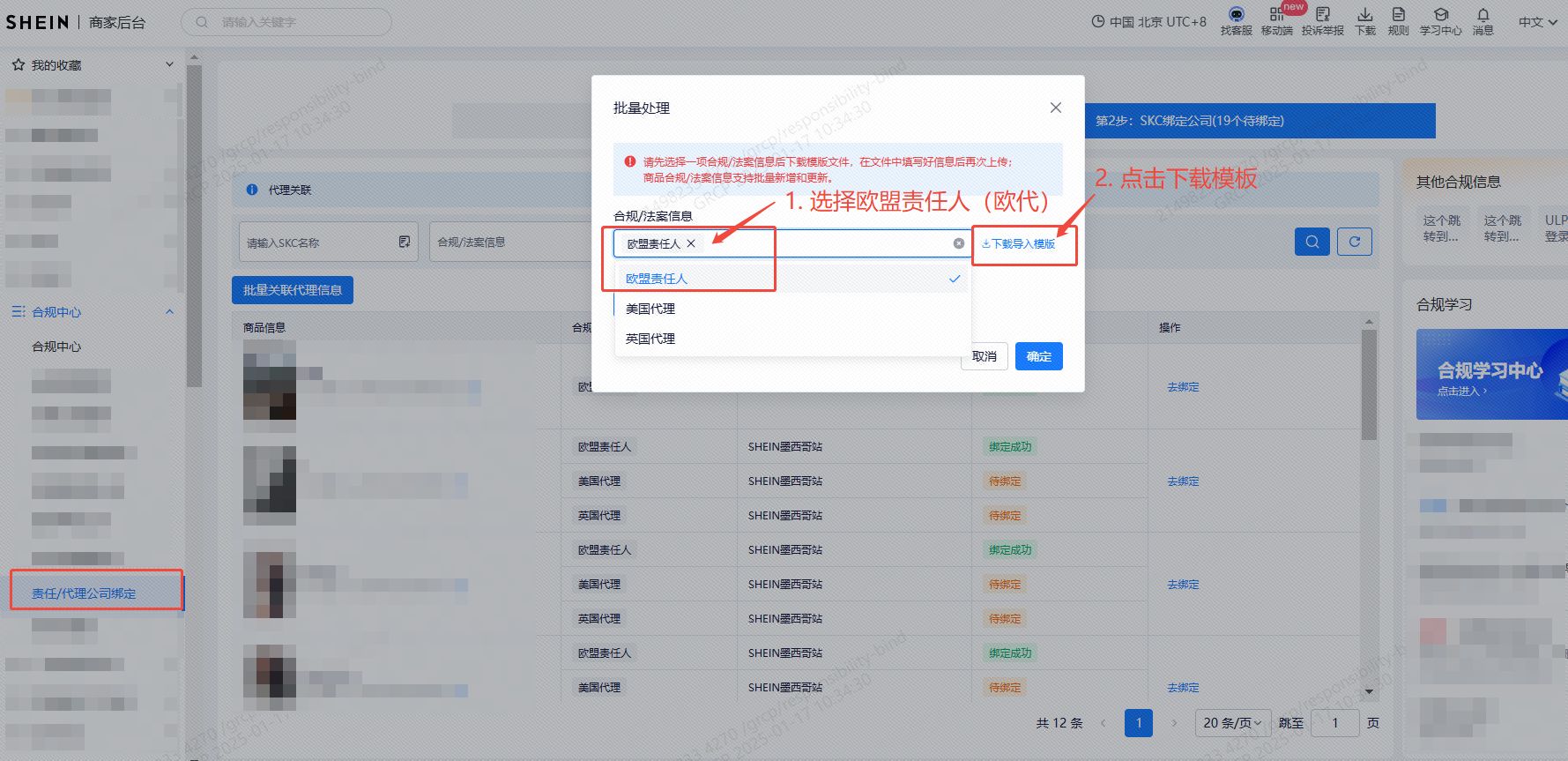1568x761 pixels.
Task: Click the top 请输入关键字 search box
Action: click(286, 22)
